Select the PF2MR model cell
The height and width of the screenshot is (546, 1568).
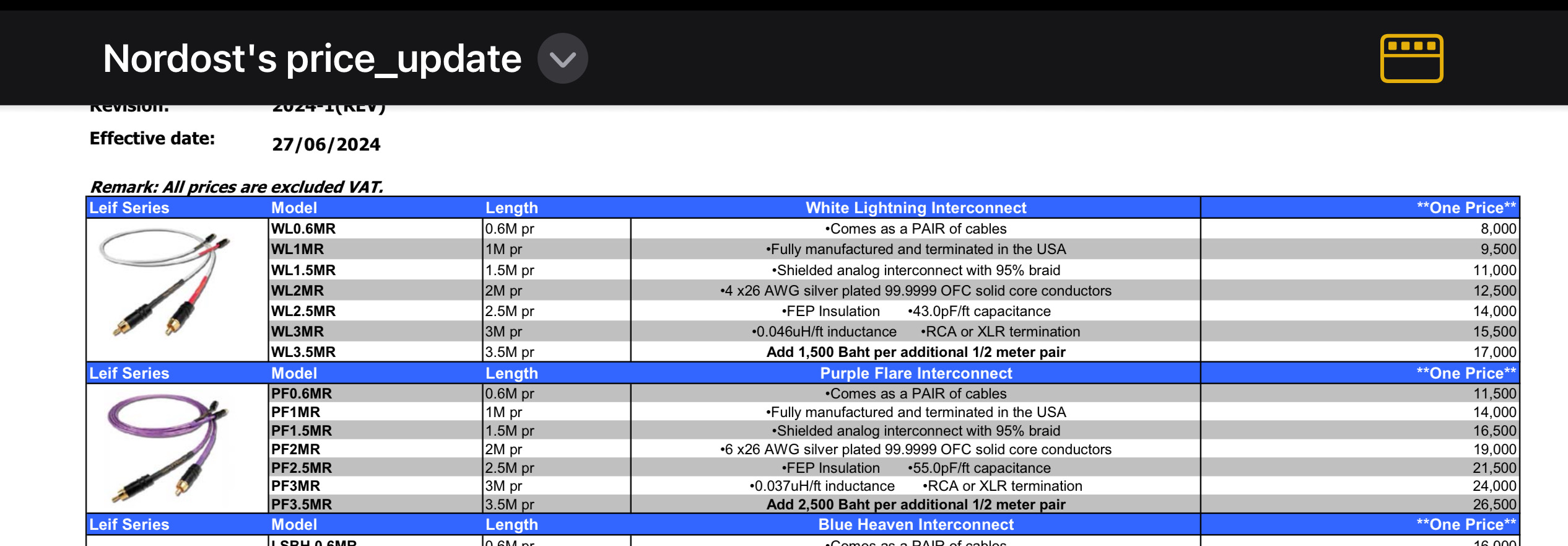point(295,449)
